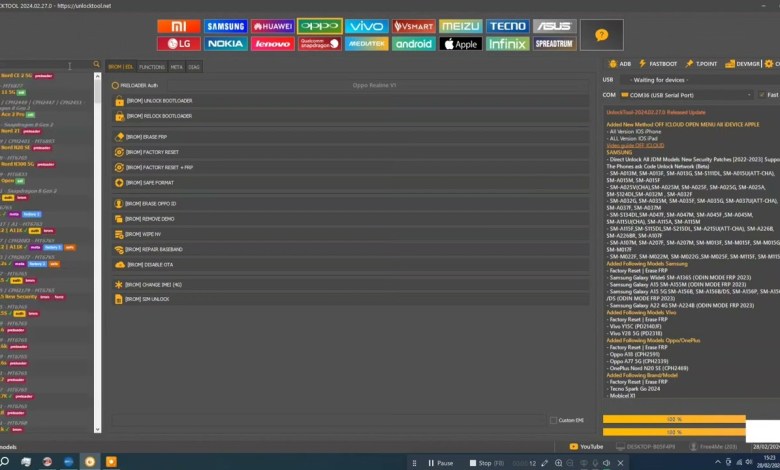Select the Infinix brand logo
The height and width of the screenshot is (470, 780).
(507, 44)
